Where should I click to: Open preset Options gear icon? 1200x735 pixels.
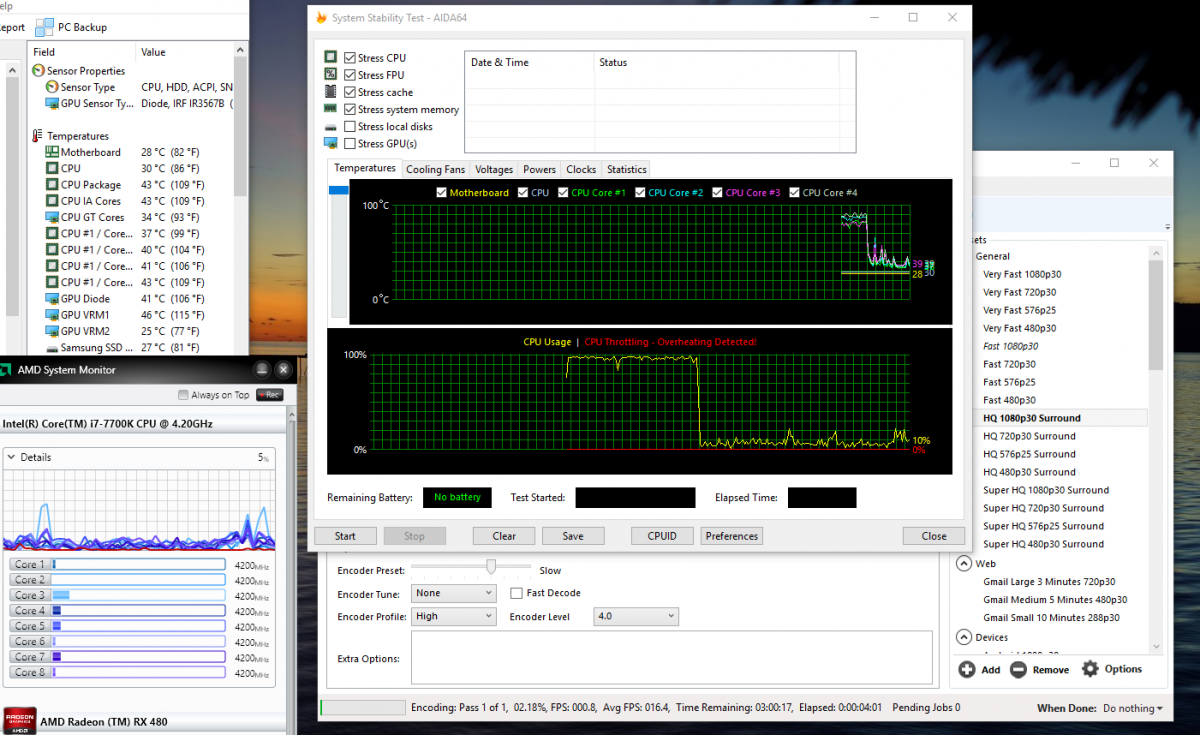pos(1090,669)
